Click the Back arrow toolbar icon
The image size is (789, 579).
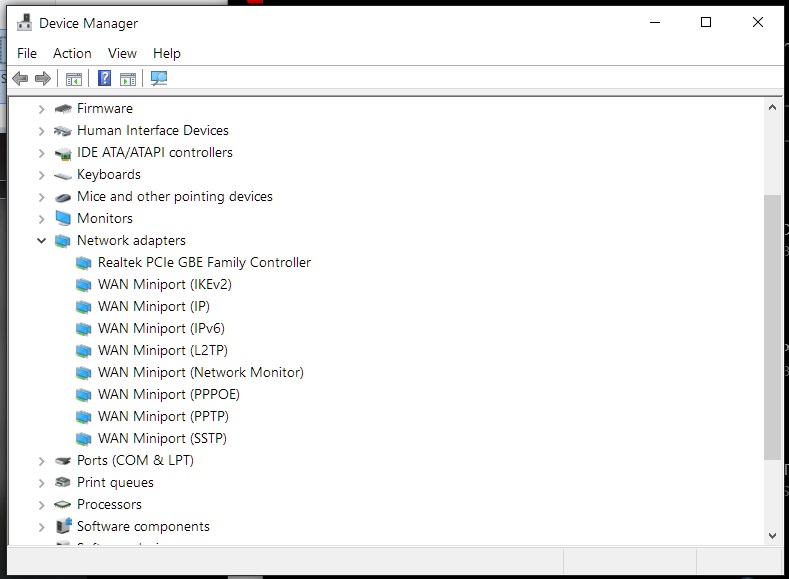20,78
